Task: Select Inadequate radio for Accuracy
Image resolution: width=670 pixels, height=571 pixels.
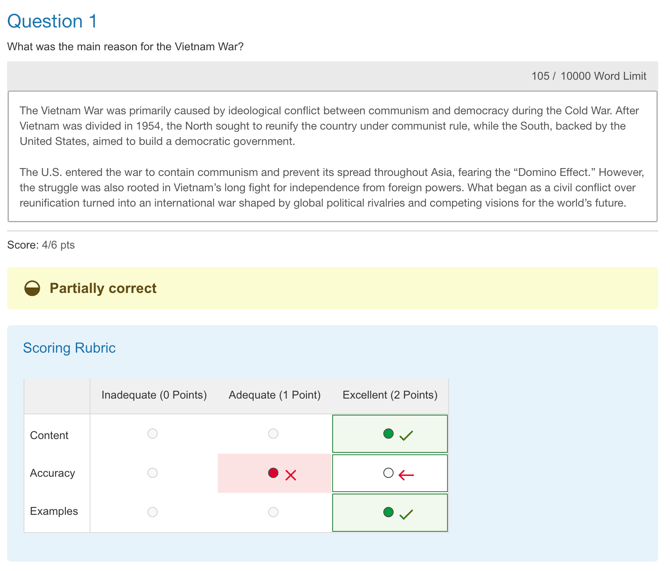Action: pos(152,473)
